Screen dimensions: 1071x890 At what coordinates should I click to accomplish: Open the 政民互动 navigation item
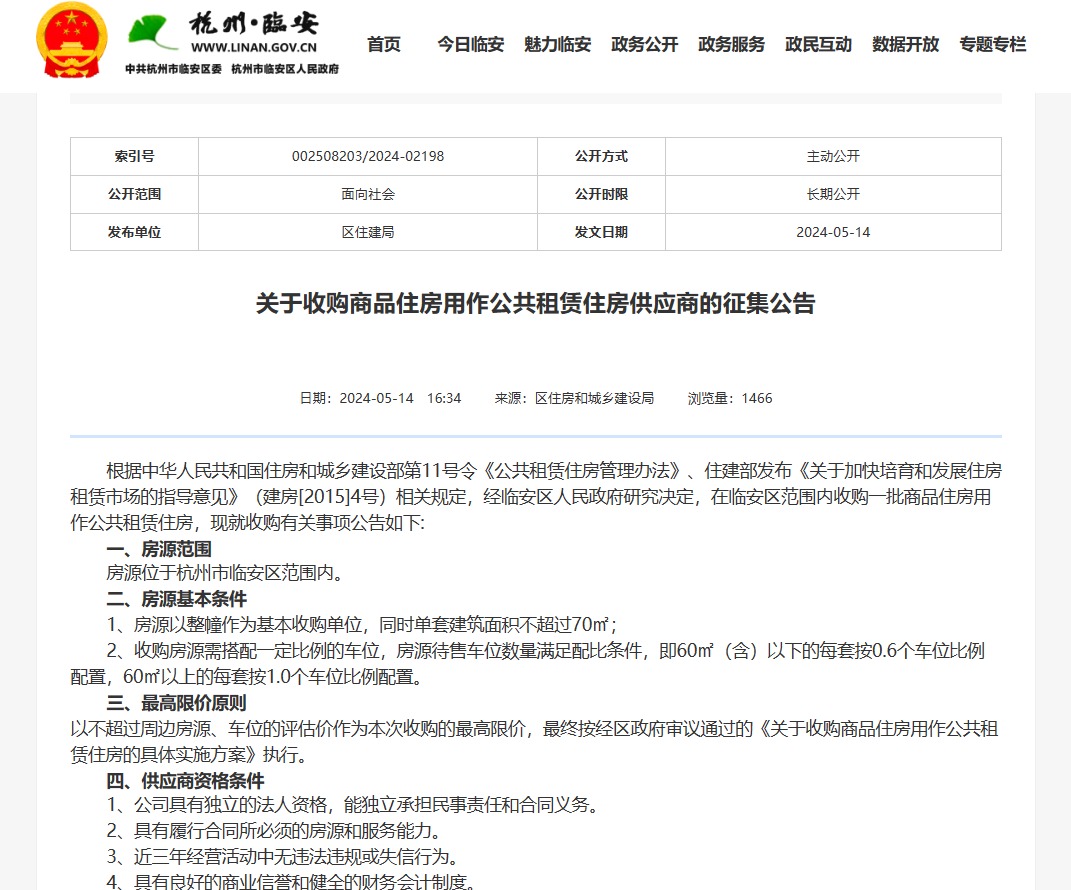click(x=818, y=44)
